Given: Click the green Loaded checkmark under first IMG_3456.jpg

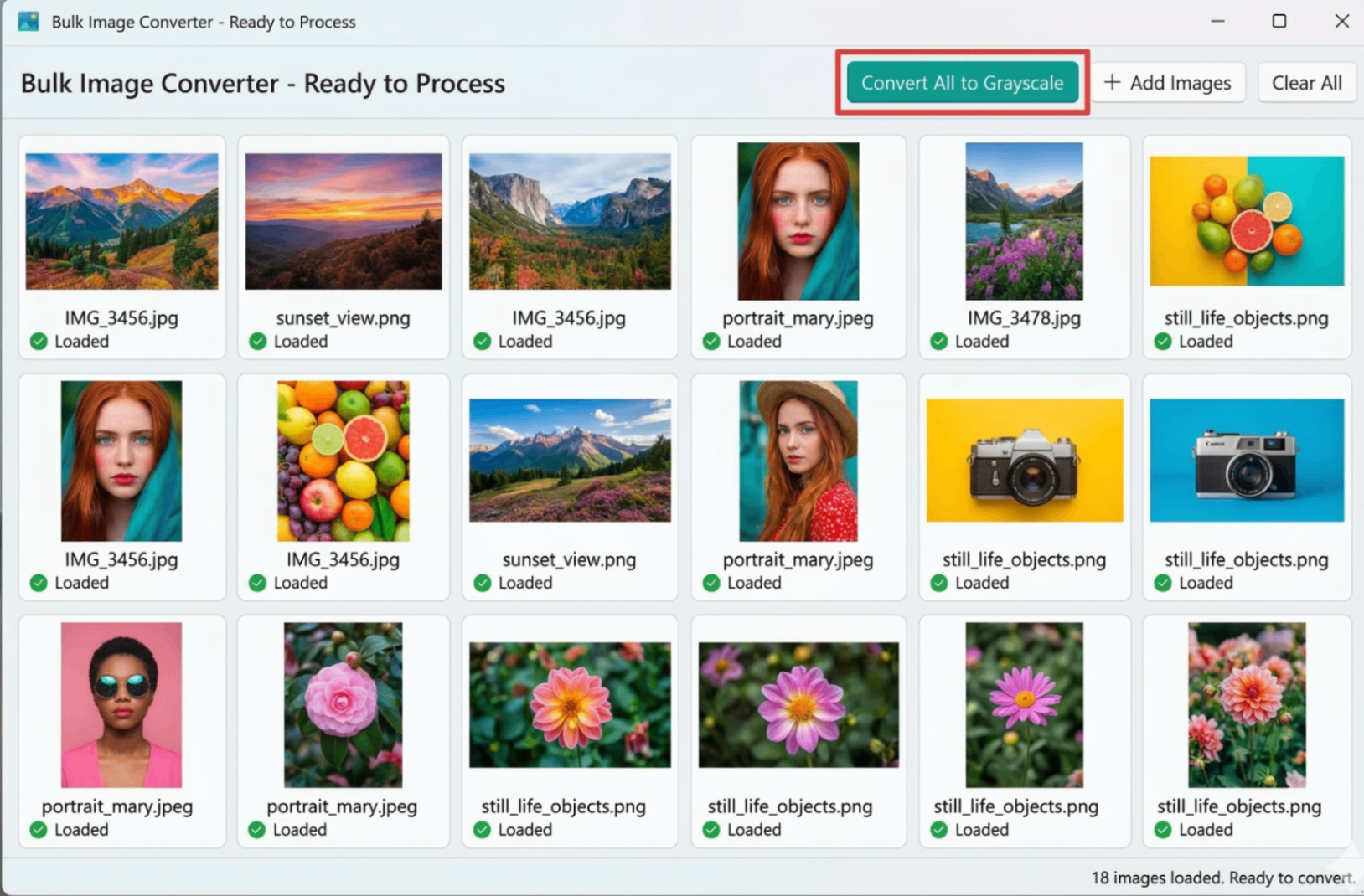Looking at the screenshot, I should pyautogui.click(x=37, y=341).
